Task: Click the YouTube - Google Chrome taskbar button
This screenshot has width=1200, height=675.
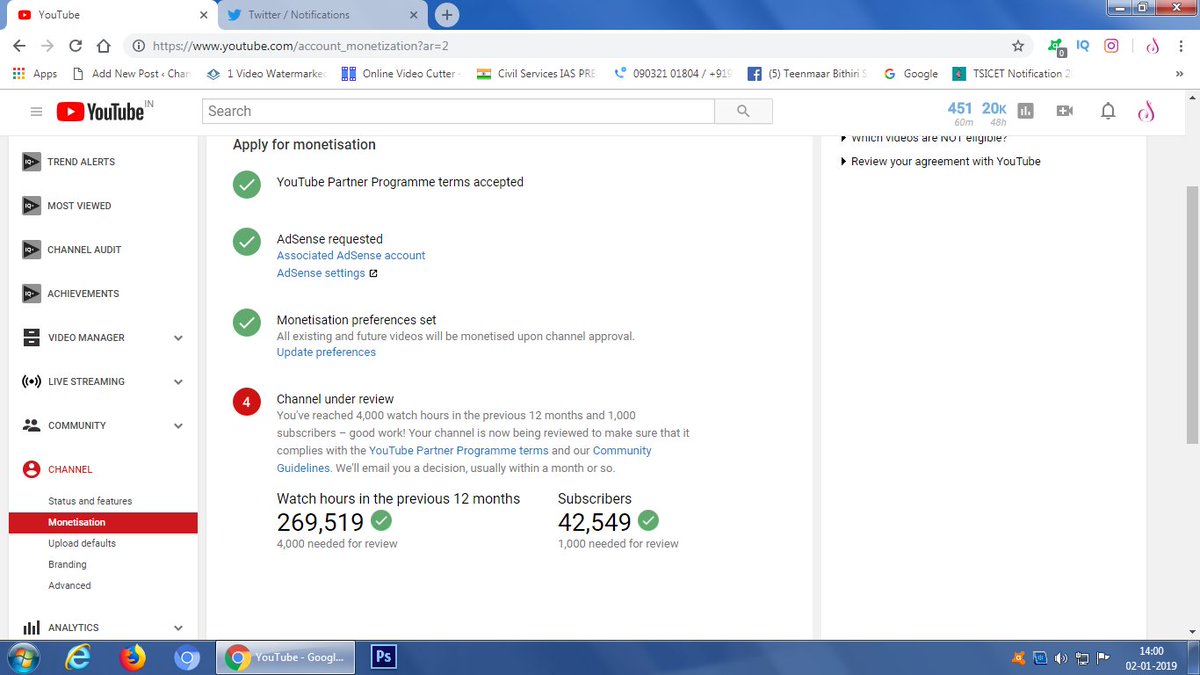Action: click(286, 657)
